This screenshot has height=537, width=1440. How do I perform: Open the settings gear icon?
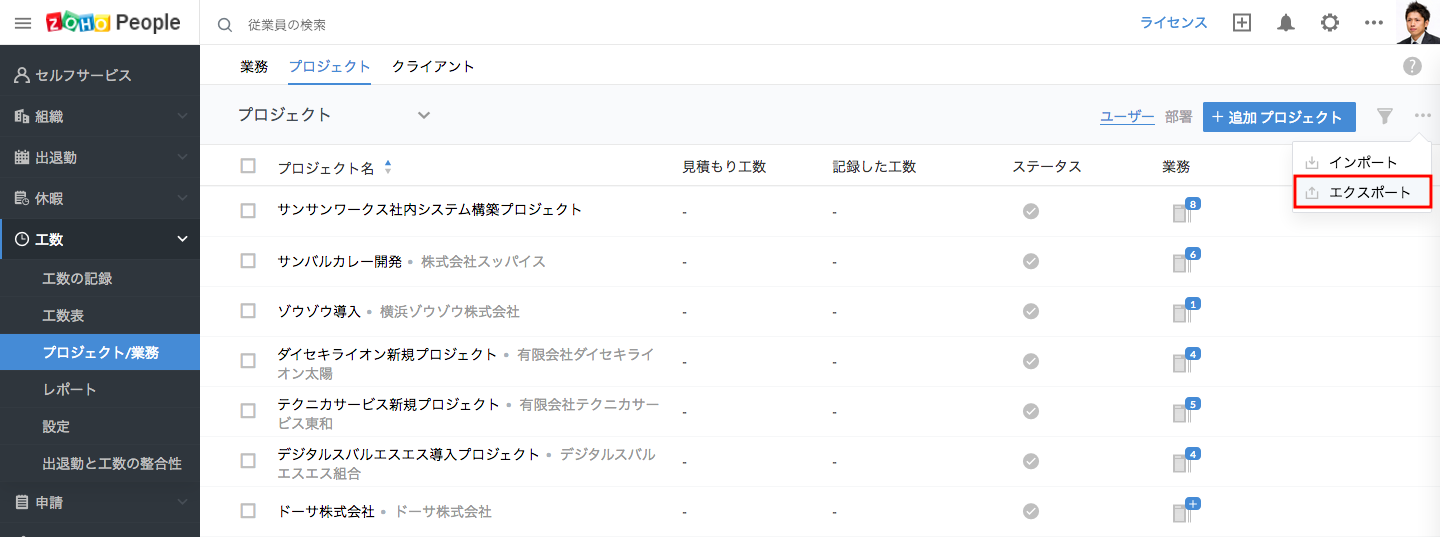(x=1330, y=23)
